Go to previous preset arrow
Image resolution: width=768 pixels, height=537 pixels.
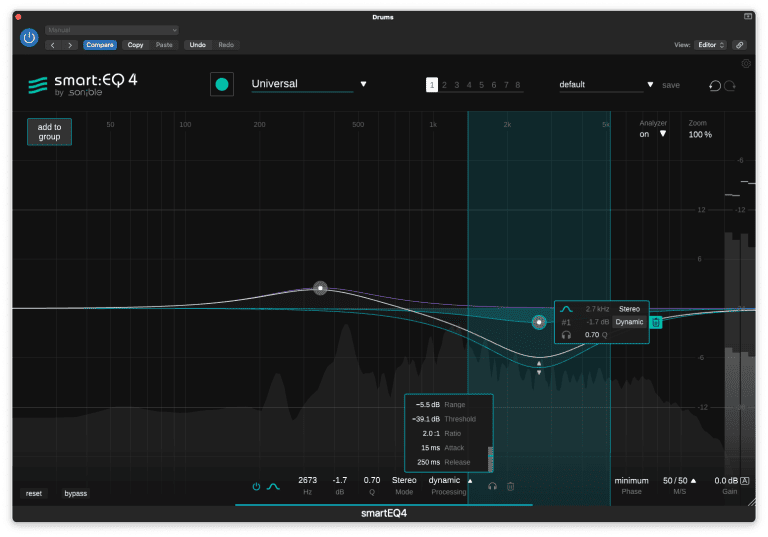(x=53, y=45)
